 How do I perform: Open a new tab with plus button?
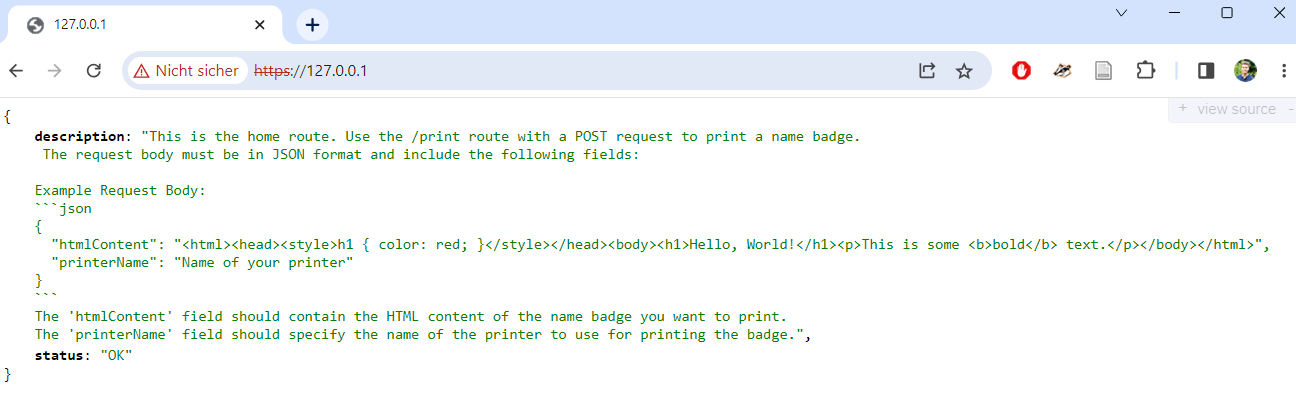312,25
